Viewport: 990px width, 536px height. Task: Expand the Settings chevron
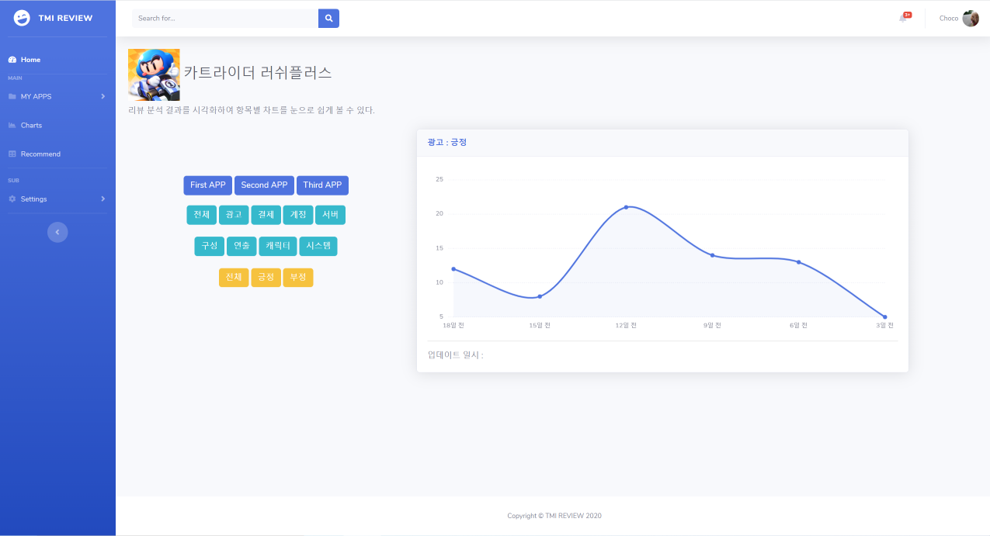pos(103,199)
